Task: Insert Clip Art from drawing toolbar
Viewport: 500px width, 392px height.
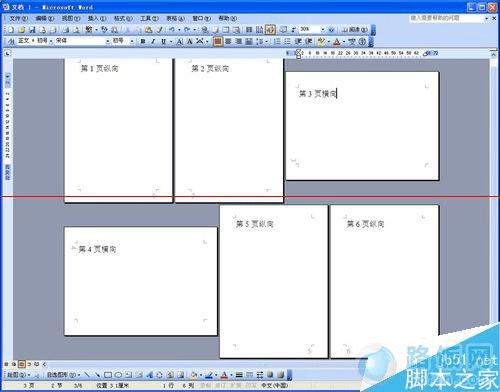Action: pyautogui.click(x=170, y=375)
